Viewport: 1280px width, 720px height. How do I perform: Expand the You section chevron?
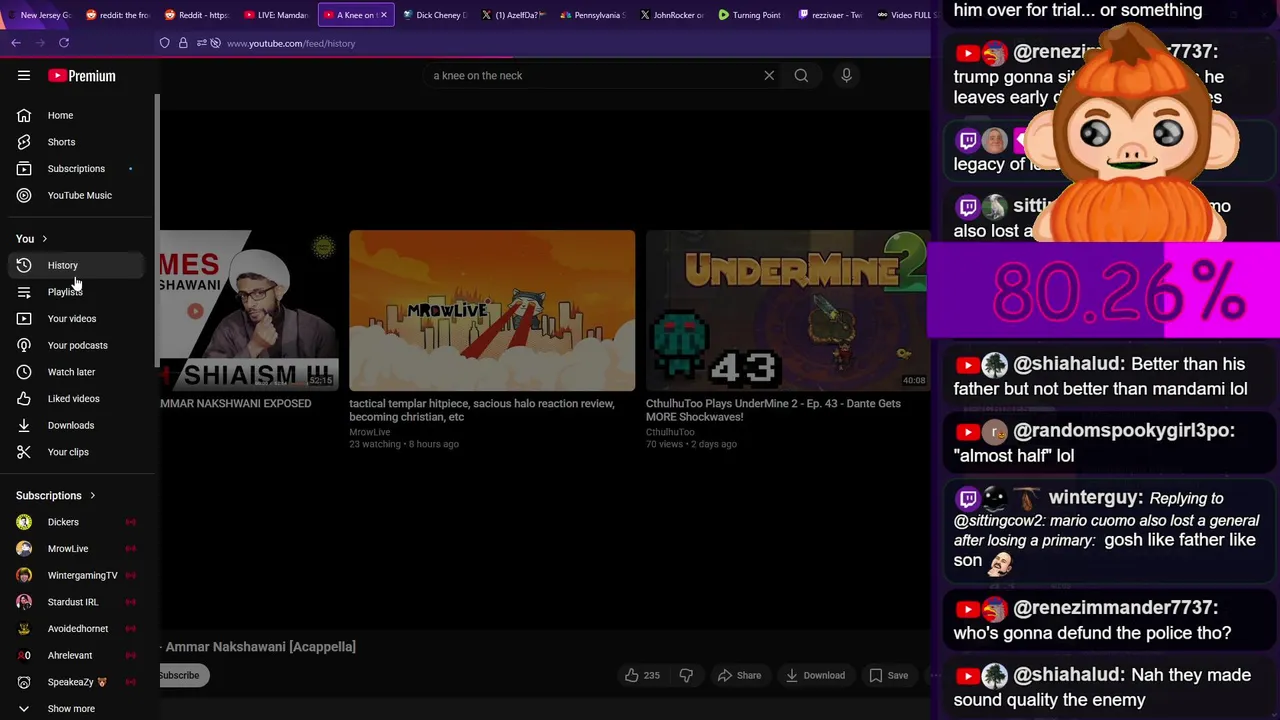44,239
